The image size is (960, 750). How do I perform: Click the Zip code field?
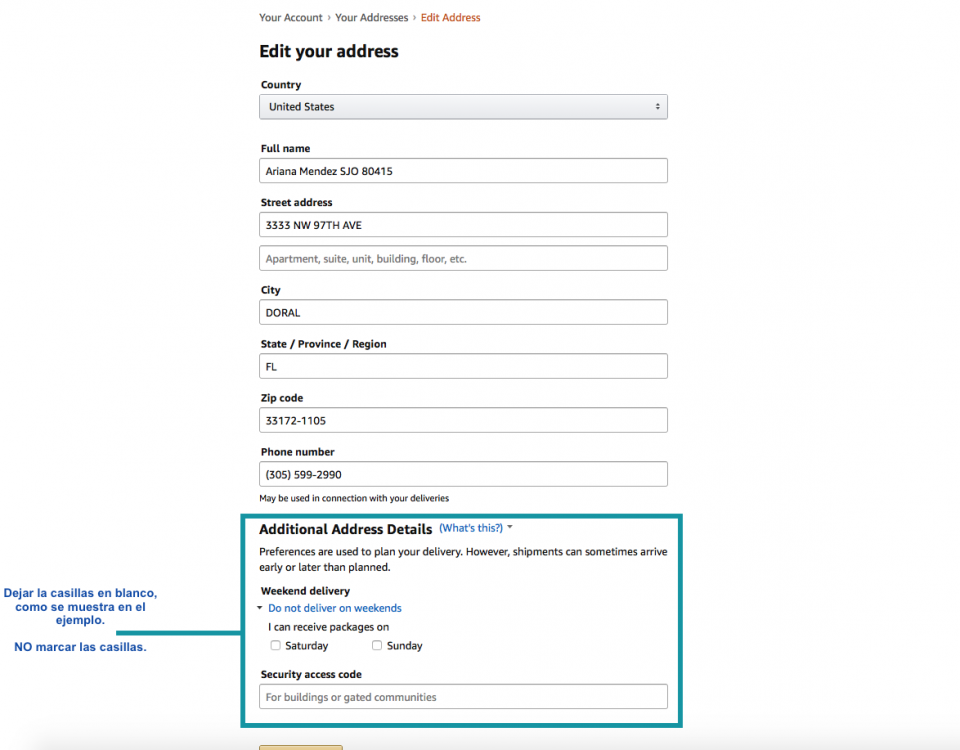click(463, 420)
